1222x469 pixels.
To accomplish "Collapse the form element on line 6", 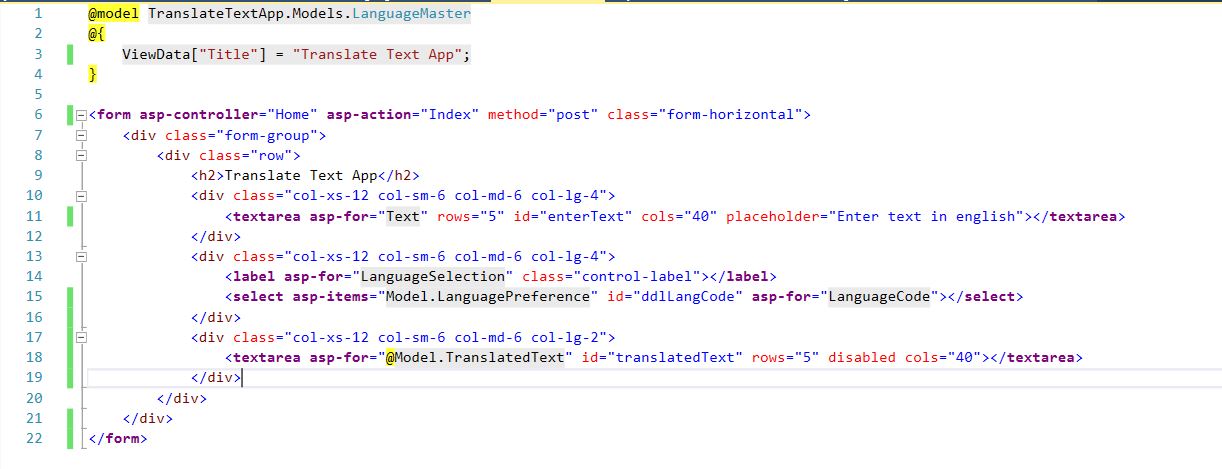I will pyautogui.click(x=81, y=115).
